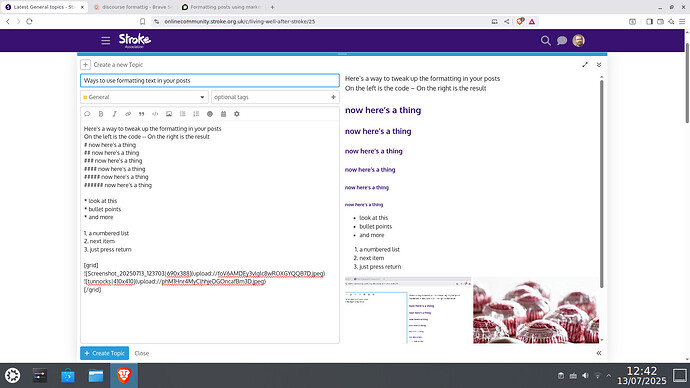Image resolution: width=690 pixels, height=388 pixels.
Task: Click the show desktop button
Action: [680, 376]
